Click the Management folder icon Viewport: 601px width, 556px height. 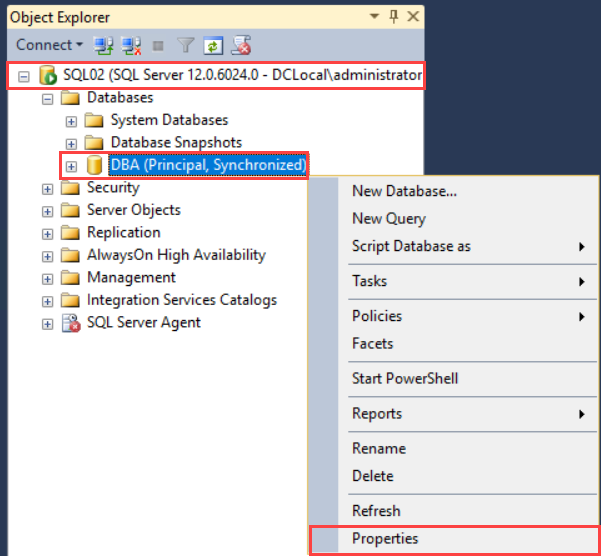[x=70, y=278]
